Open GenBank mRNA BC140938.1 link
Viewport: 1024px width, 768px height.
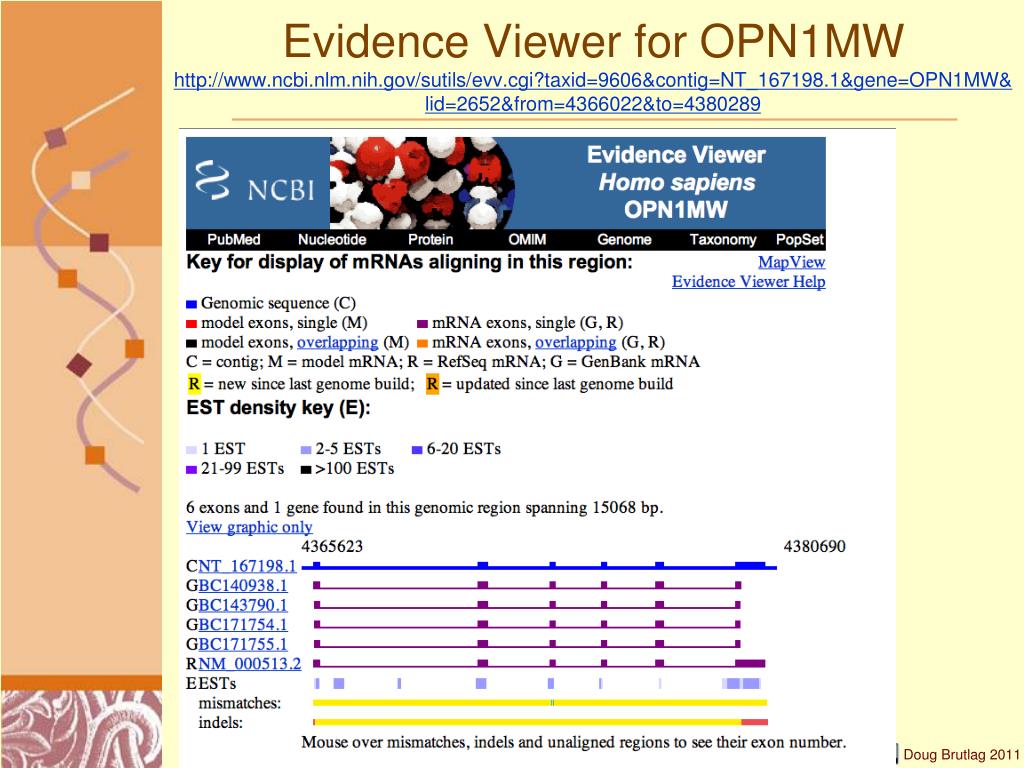click(242, 586)
